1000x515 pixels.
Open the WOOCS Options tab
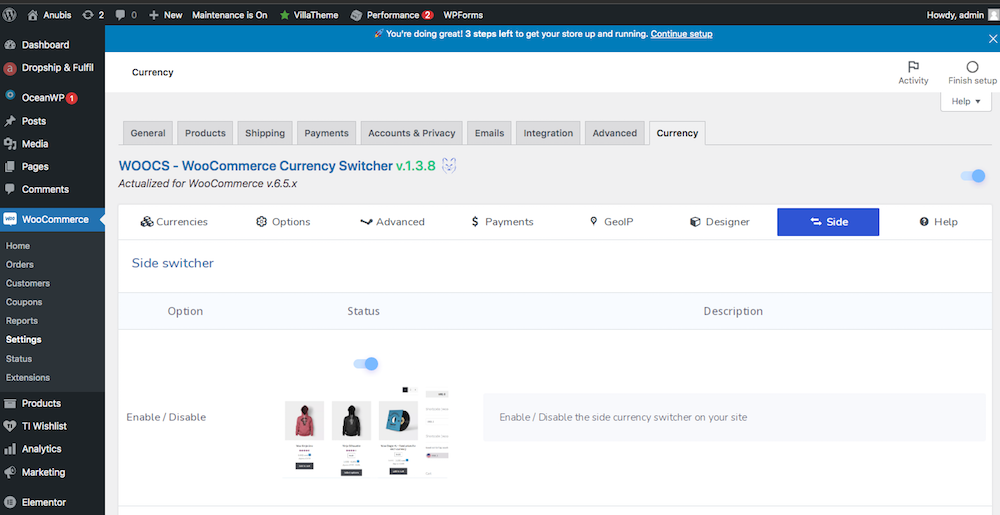pyautogui.click(x=283, y=222)
